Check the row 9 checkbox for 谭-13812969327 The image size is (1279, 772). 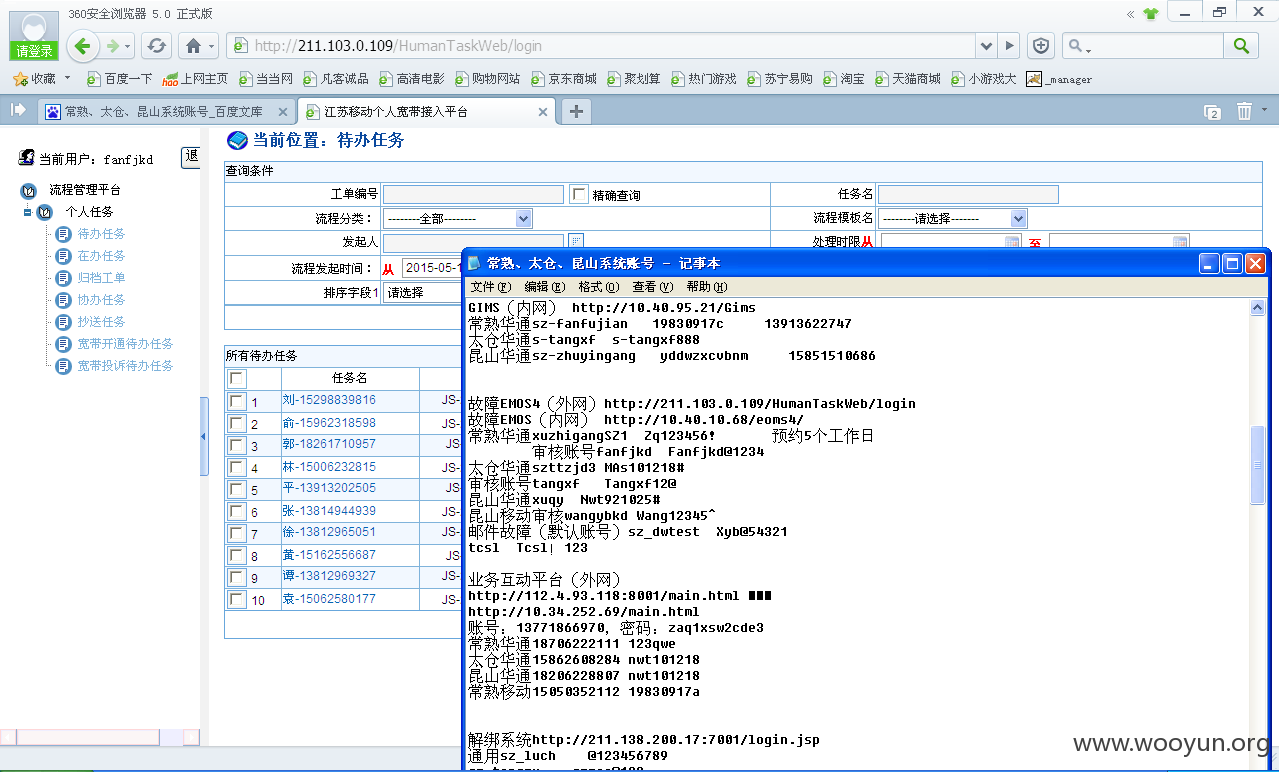(237, 577)
